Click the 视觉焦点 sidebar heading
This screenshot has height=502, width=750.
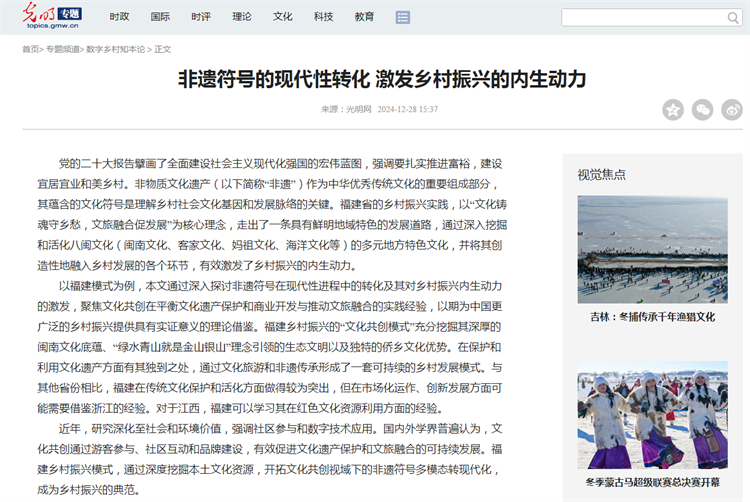pos(601,175)
